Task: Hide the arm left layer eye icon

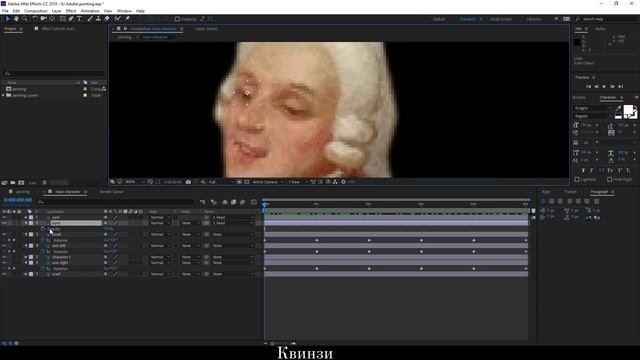Action: (x=4, y=246)
